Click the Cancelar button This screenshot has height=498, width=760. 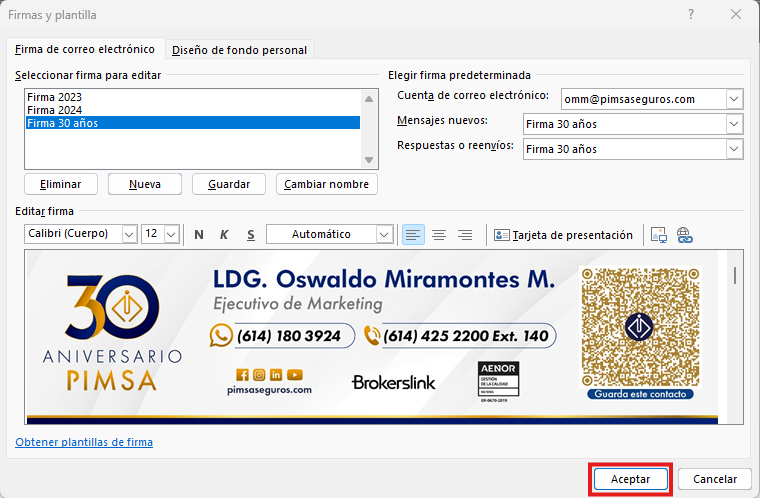(x=715, y=479)
